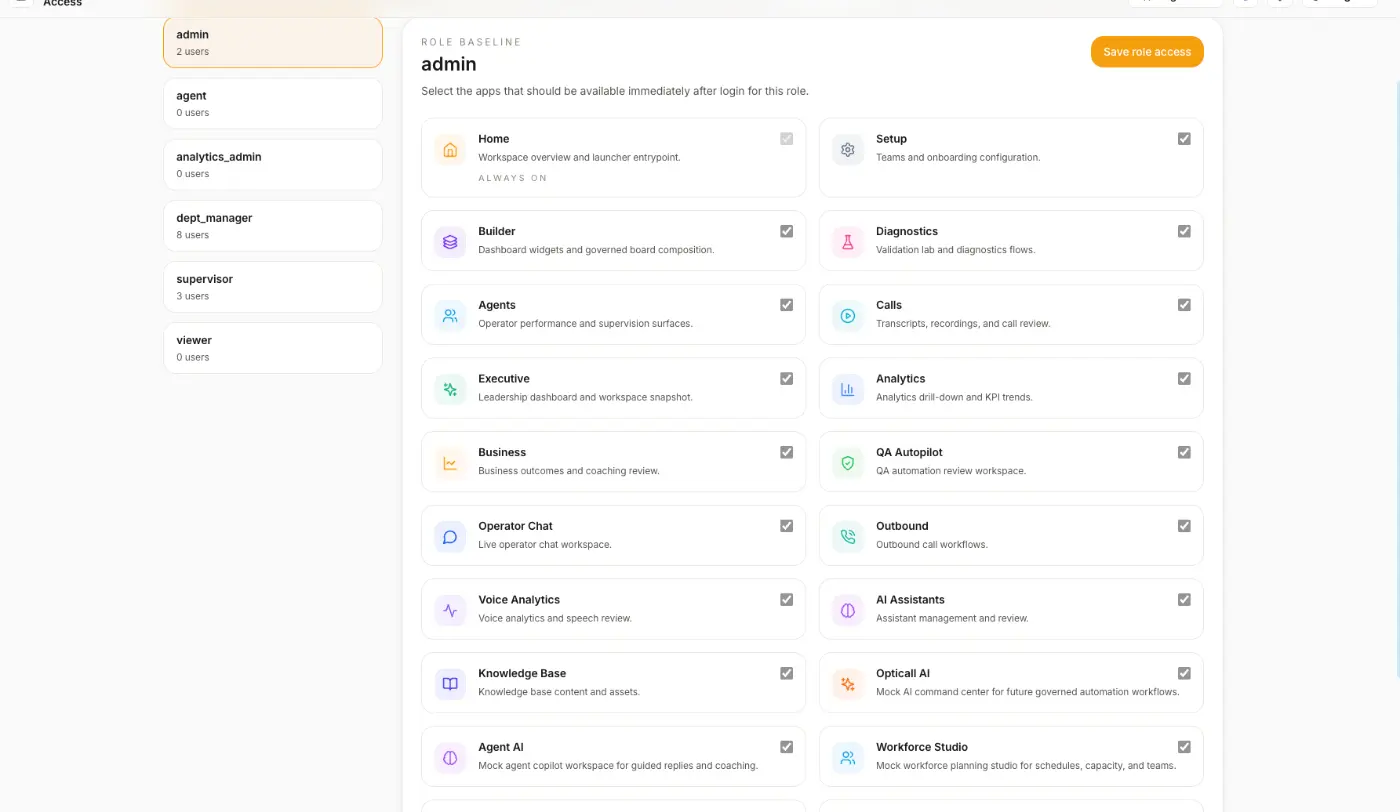This screenshot has height=812, width=1400.
Task: Click the Builder stacked layers icon
Action: 450,242
